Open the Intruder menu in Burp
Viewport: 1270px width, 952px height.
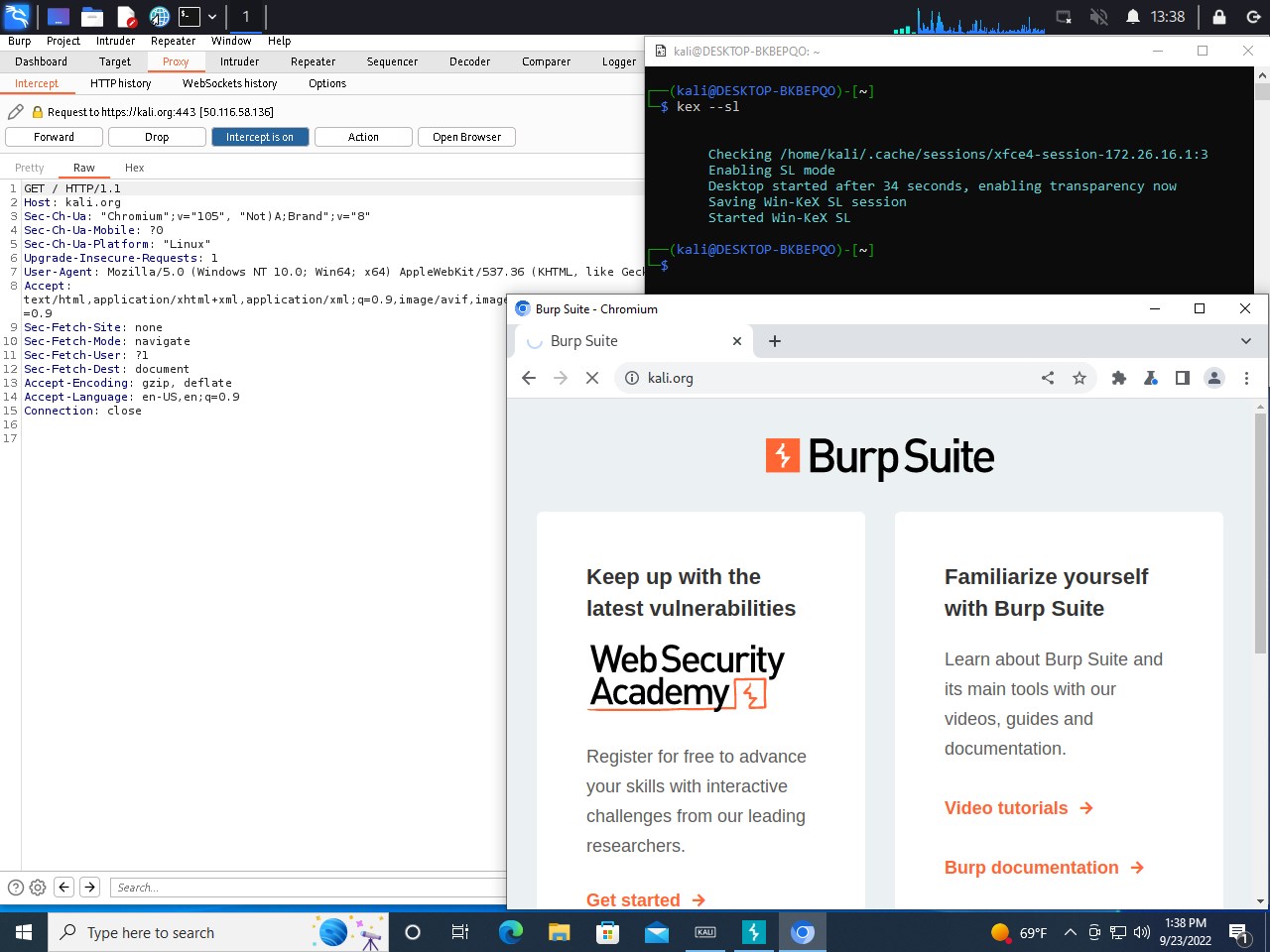point(115,41)
